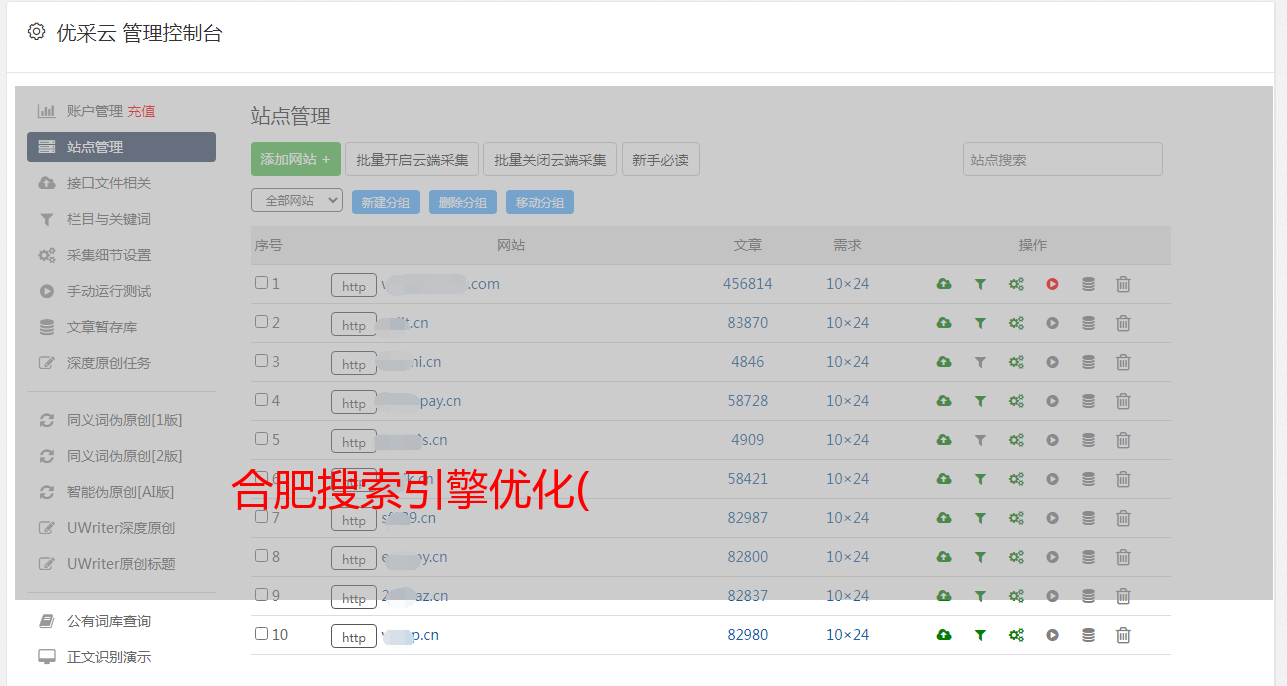Image resolution: width=1287 pixels, height=686 pixels.
Task: Select the checkbox for site row 5
Action: (x=261, y=439)
